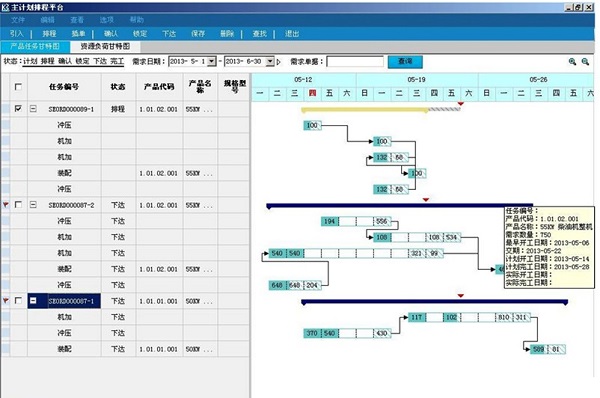Switch to 资源负荷甘特图 tab
The image size is (600, 398).
click(105, 46)
